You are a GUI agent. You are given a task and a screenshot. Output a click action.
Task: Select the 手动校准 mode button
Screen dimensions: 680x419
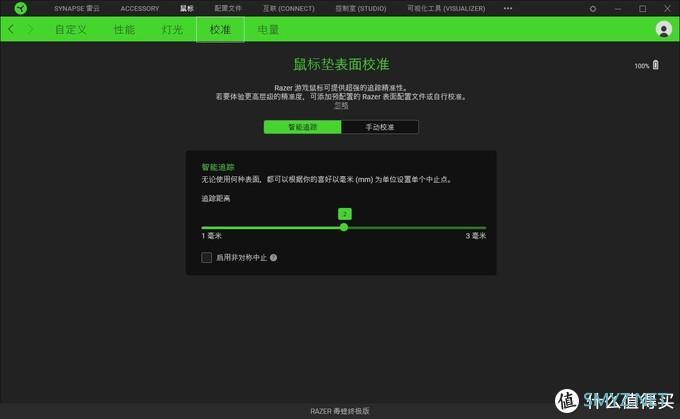[x=380, y=127]
